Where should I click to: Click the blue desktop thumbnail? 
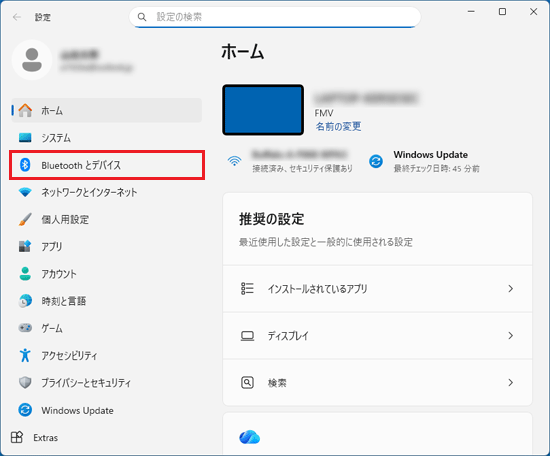(x=263, y=110)
